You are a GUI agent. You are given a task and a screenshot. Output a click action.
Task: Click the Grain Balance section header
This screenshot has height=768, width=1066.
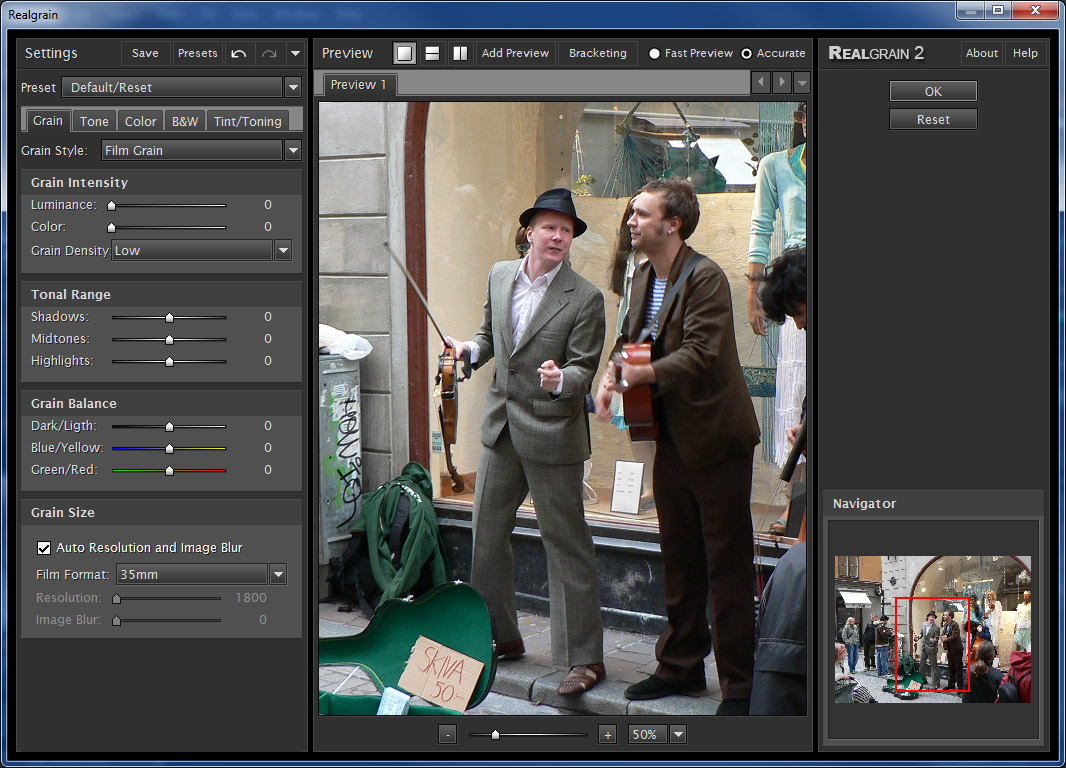coord(73,403)
